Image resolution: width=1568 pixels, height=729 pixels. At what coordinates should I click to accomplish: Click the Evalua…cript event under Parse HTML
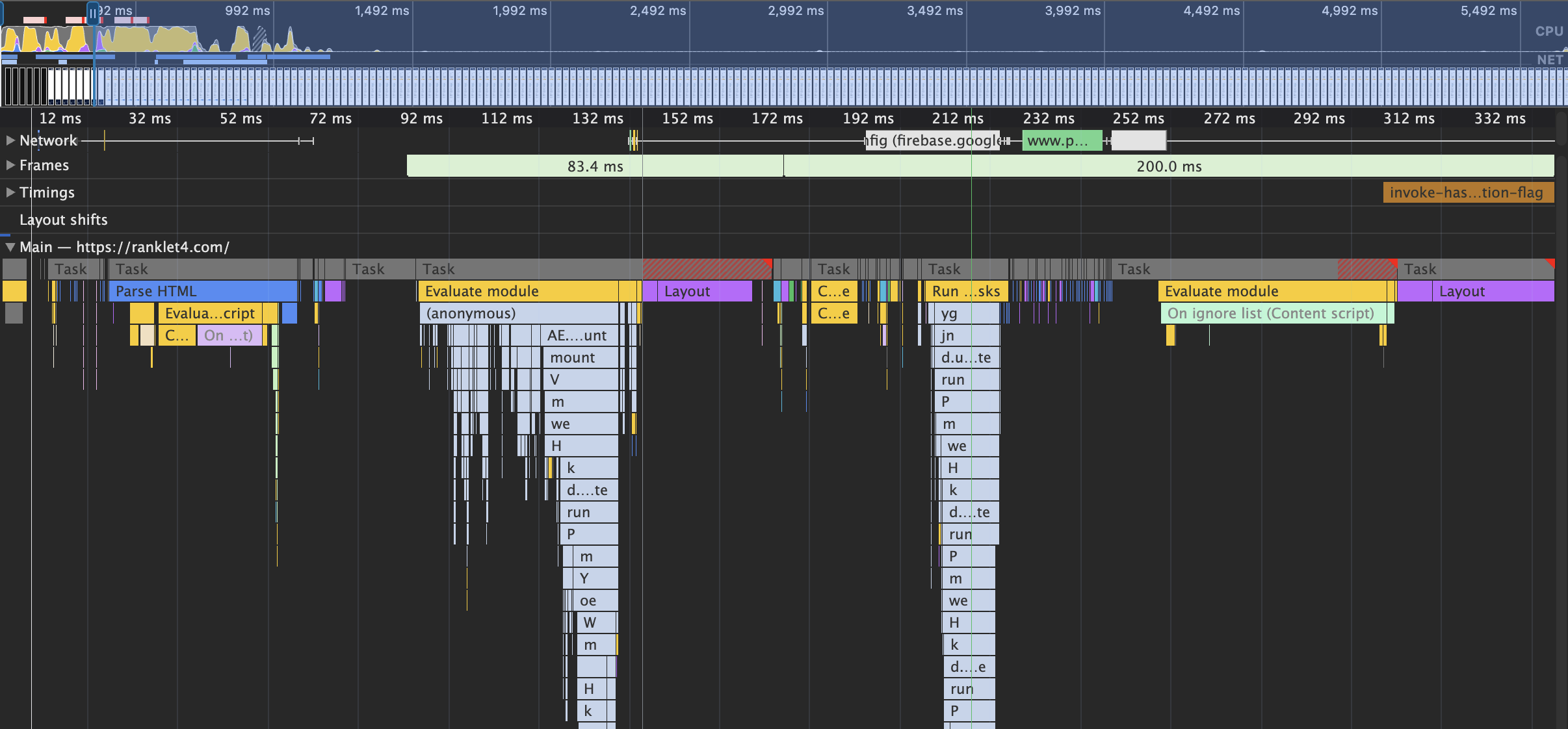tap(209, 313)
